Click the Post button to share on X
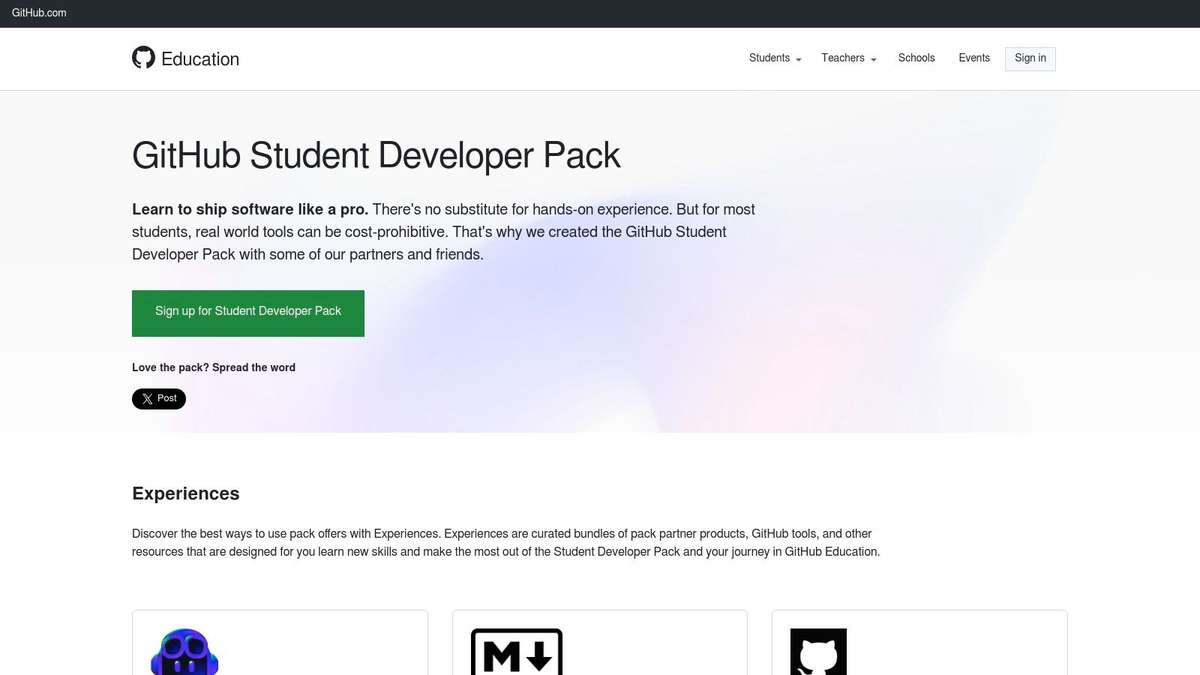The width and height of the screenshot is (1200, 675). pos(158,398)
